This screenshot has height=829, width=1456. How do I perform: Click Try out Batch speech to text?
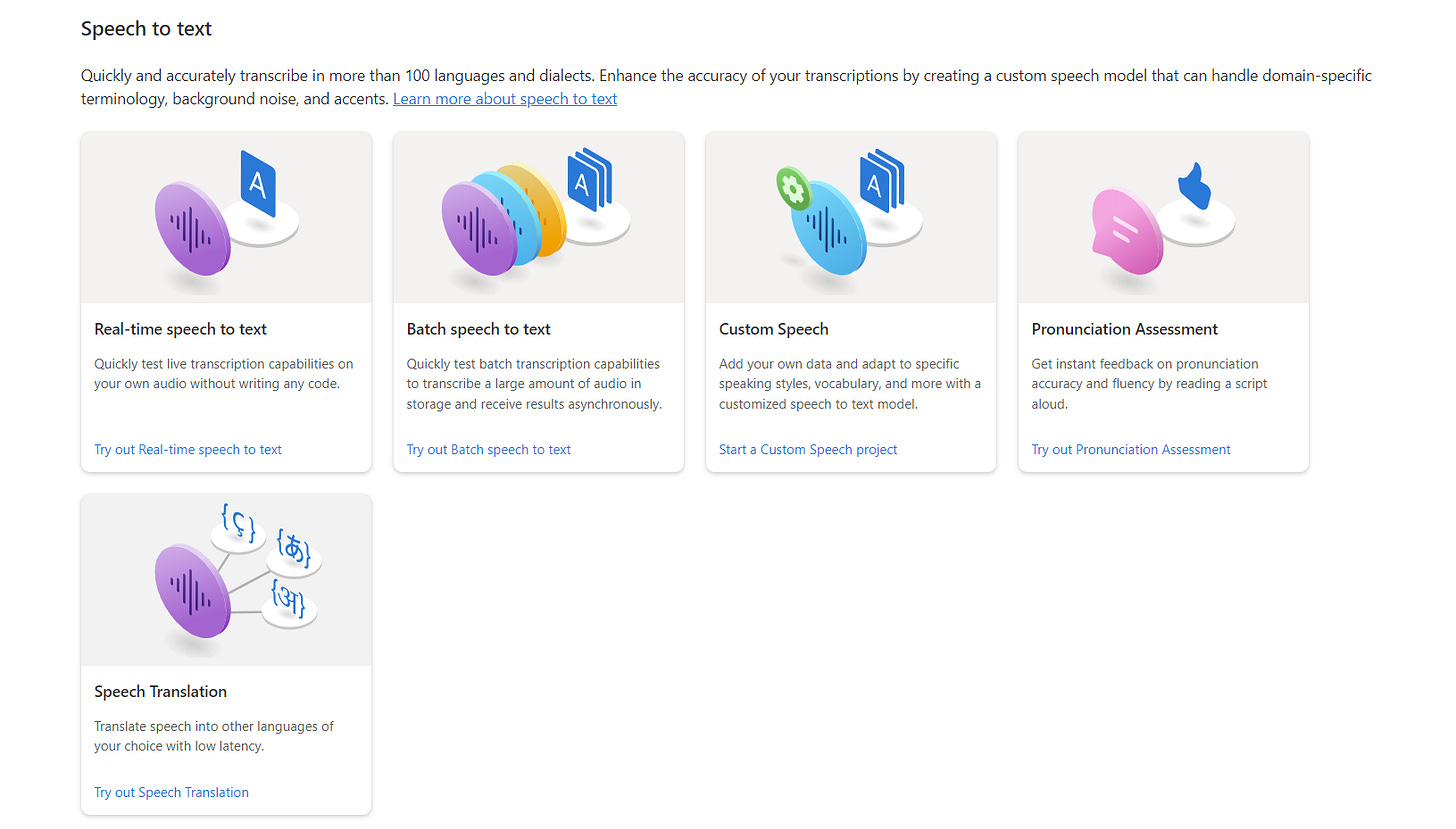click(488, 449)
